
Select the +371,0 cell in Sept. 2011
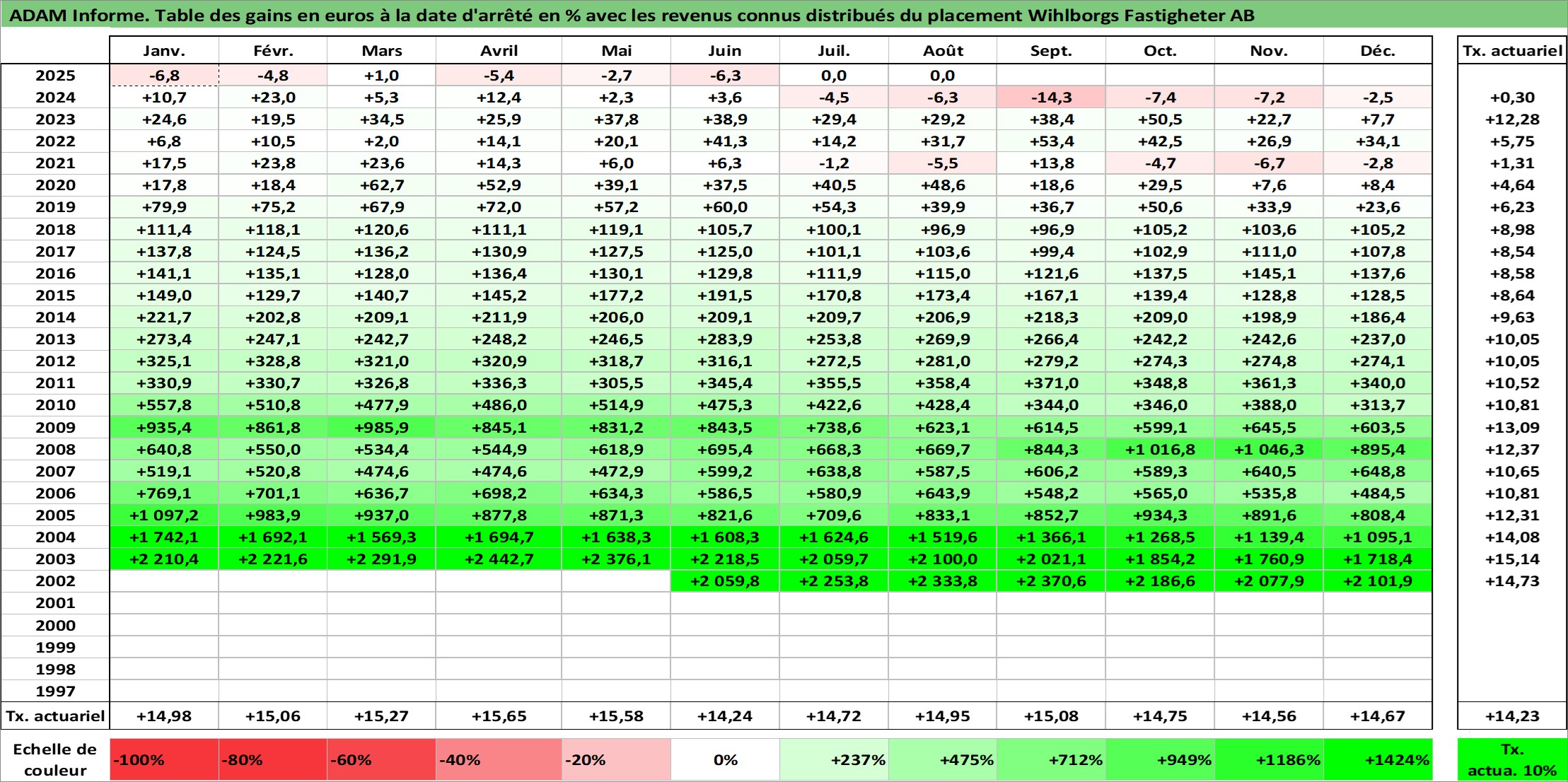point(1051,383)
